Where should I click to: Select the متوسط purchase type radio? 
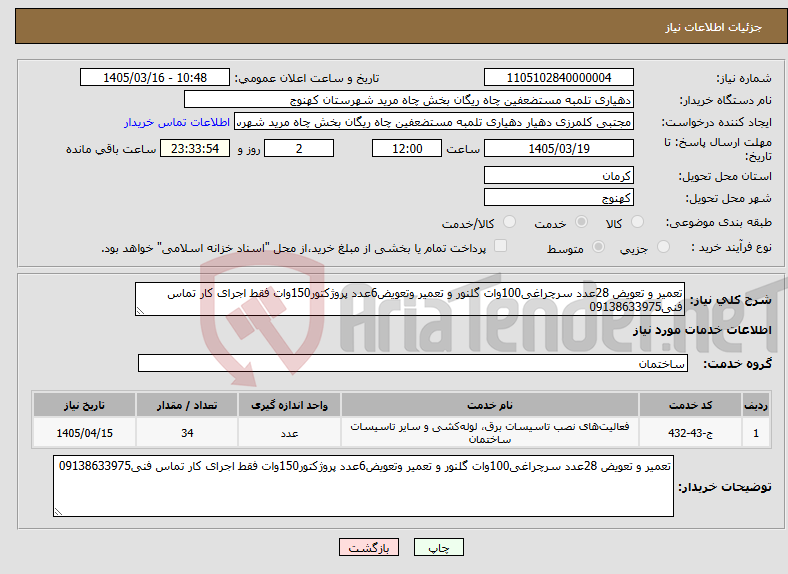pyautogui.click(x=599, y=246)
